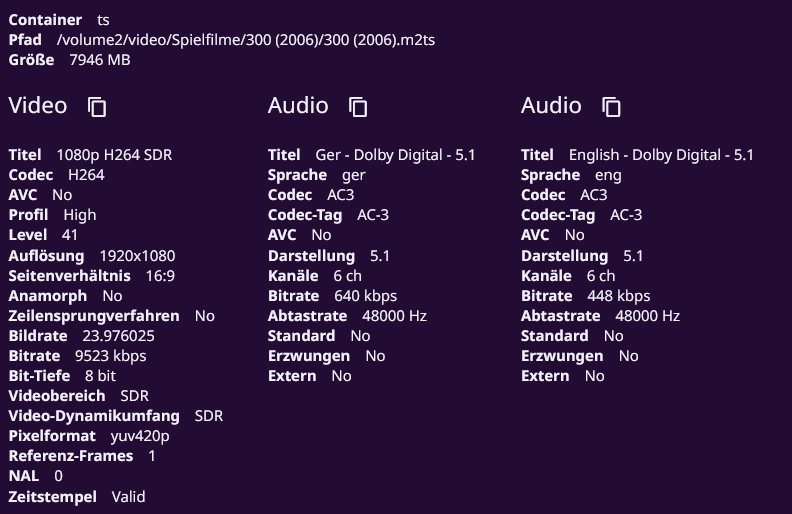
Task: Click the title Ger - Dolby Digital - 5.1
Action: pyautogui.click(x=395, y=155)
